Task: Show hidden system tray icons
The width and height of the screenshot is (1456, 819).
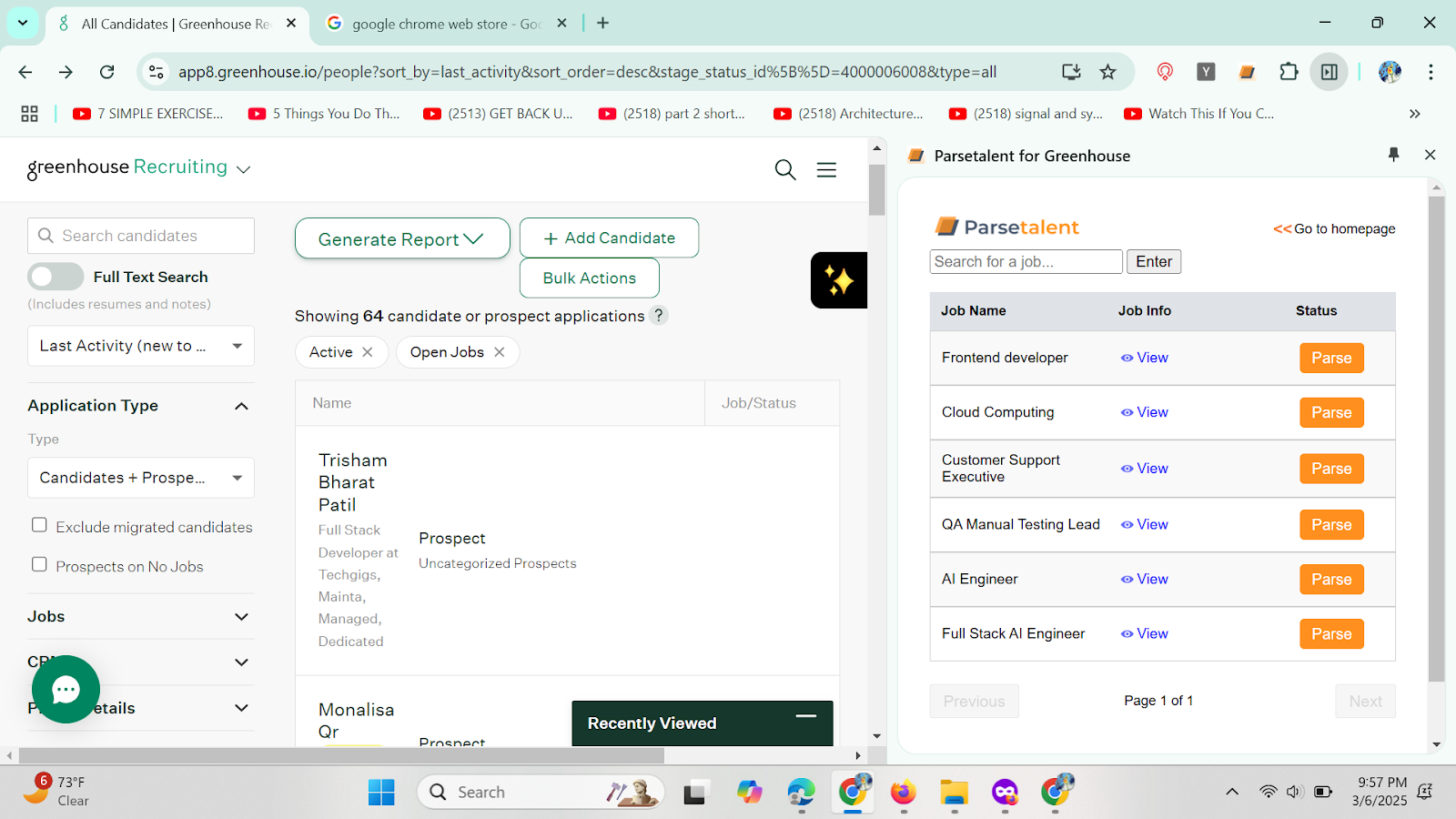Action: (x=1232, y=792)
